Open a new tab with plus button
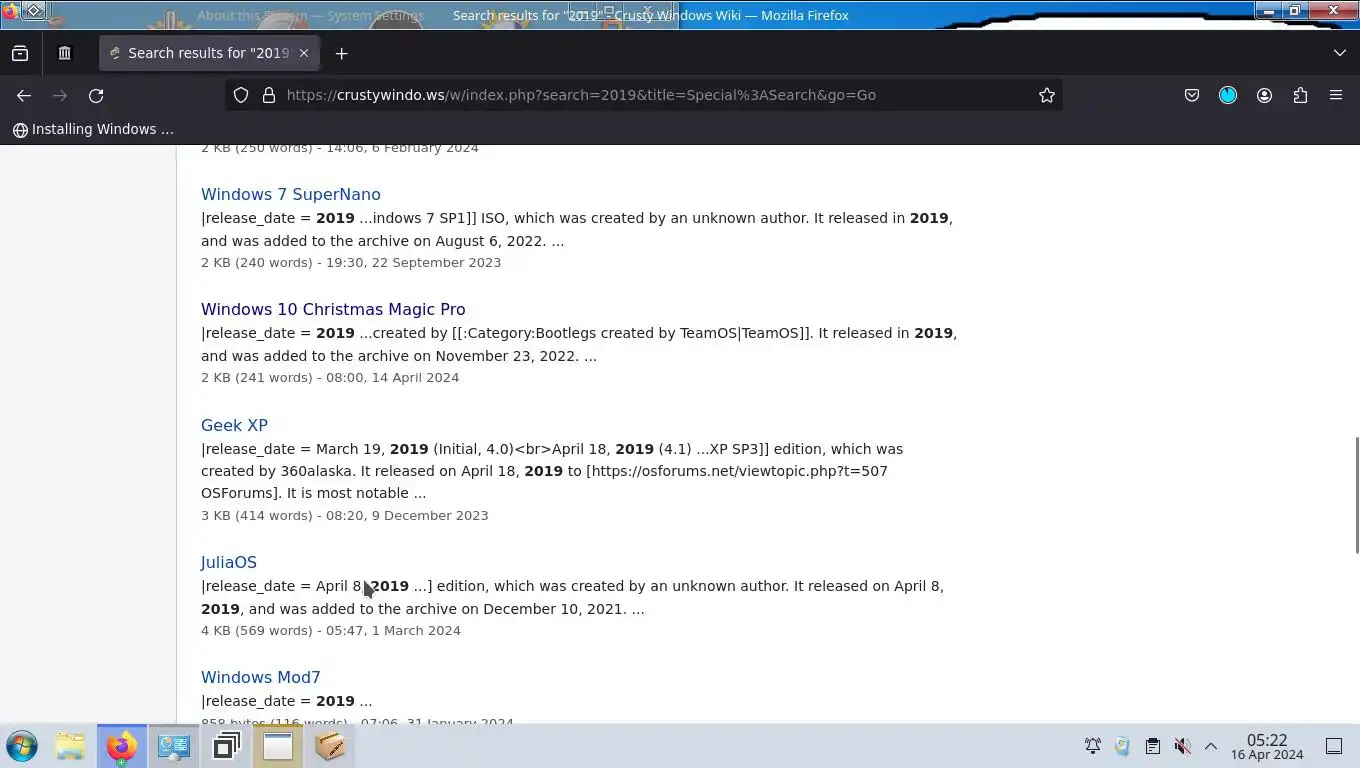 coord(341,53)
